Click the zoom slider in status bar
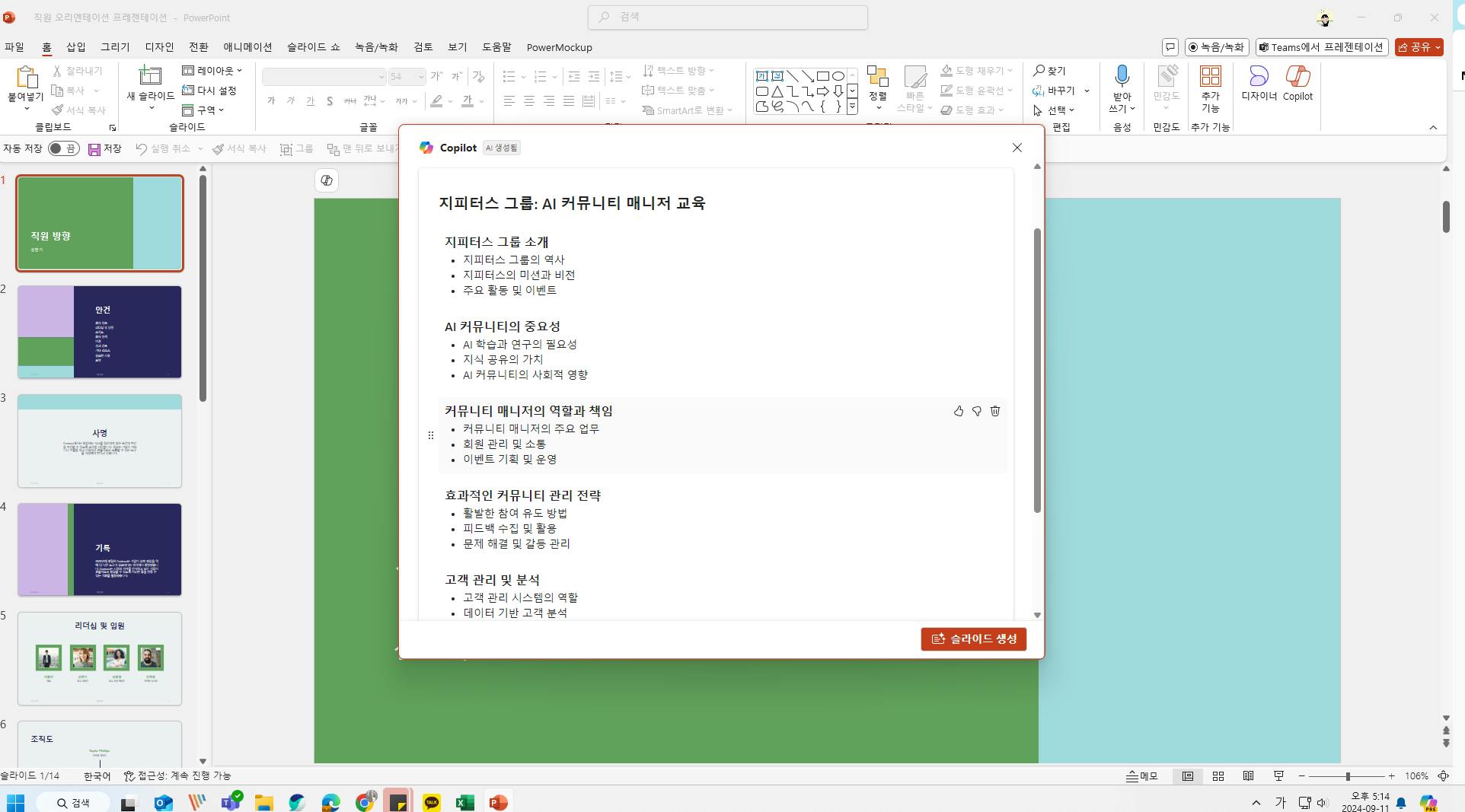Screen dimensions: 1465x812 coord(1347,776)
